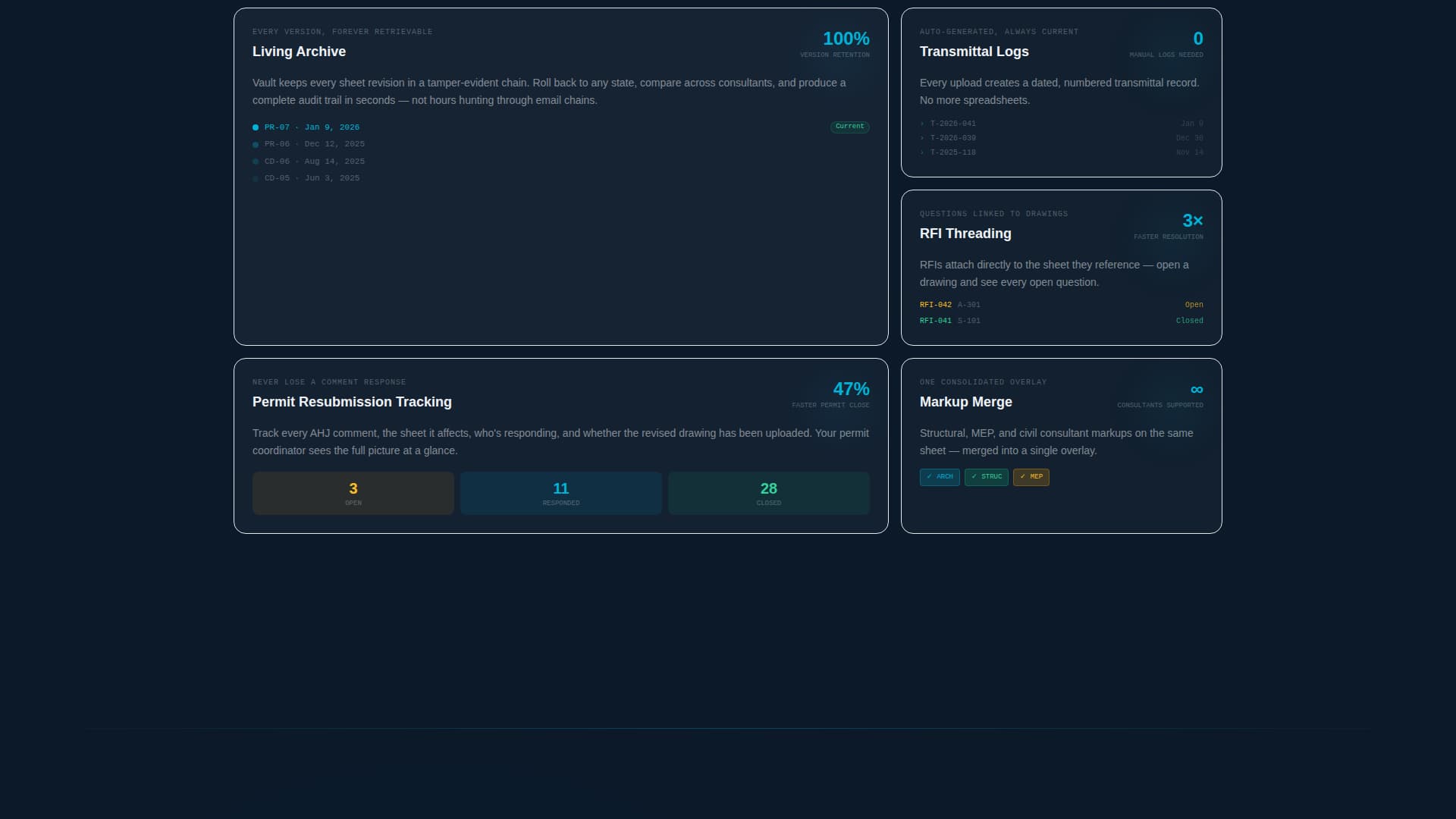Click the Living Archive heading

(299, 52)
